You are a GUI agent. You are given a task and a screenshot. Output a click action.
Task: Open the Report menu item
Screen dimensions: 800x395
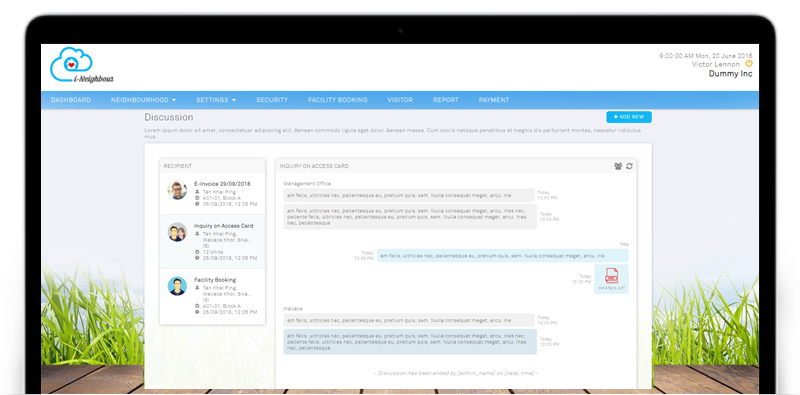(445, 100)
